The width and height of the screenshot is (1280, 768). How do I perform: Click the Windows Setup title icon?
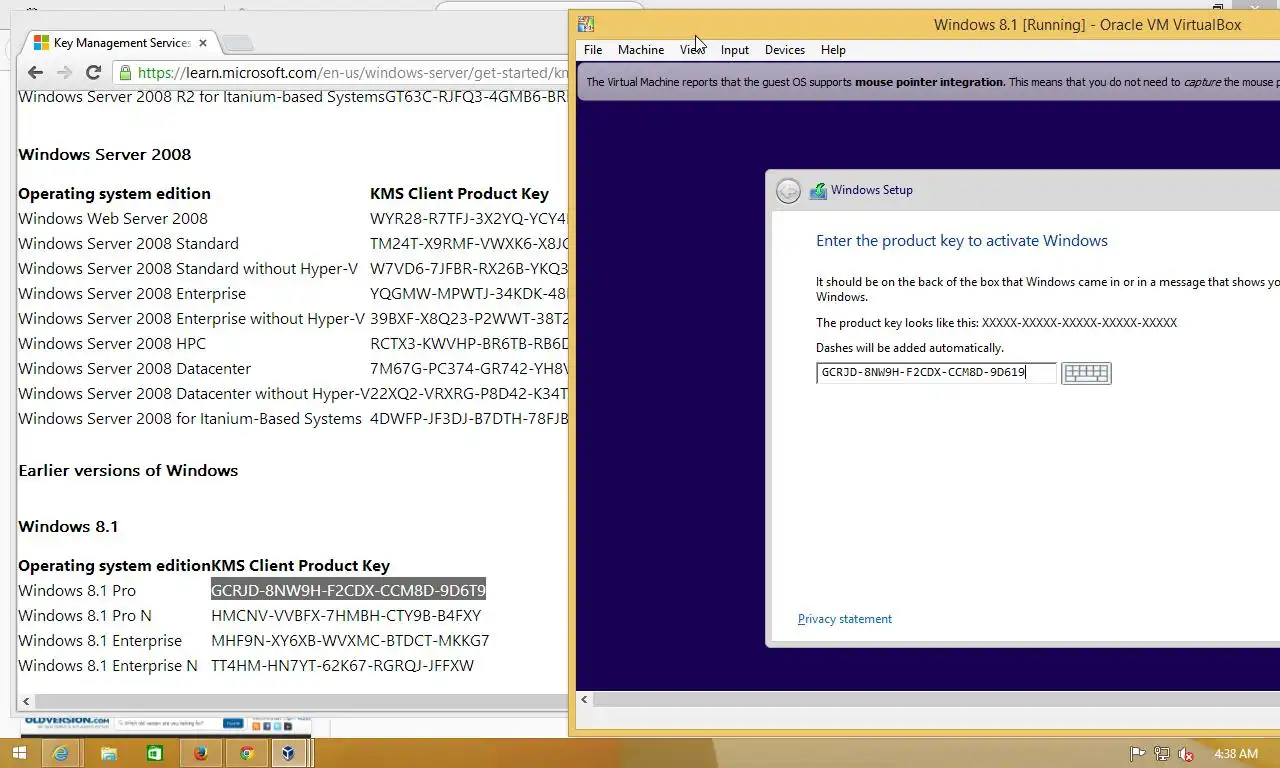[x=818, y=190]
